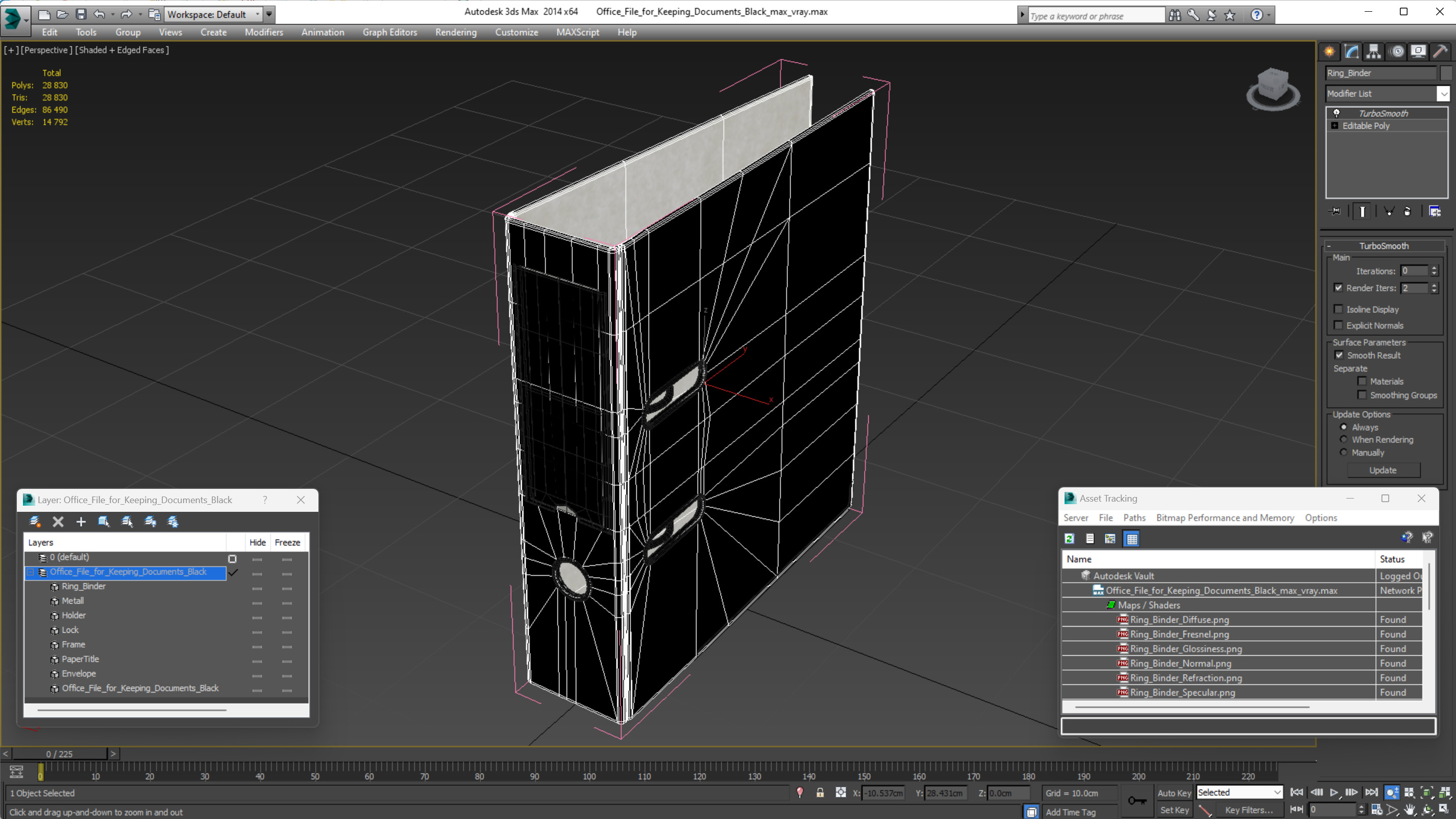Click the Set Key button
The height and width of the screenshot is (819, 1456).
pos(1174,810)
